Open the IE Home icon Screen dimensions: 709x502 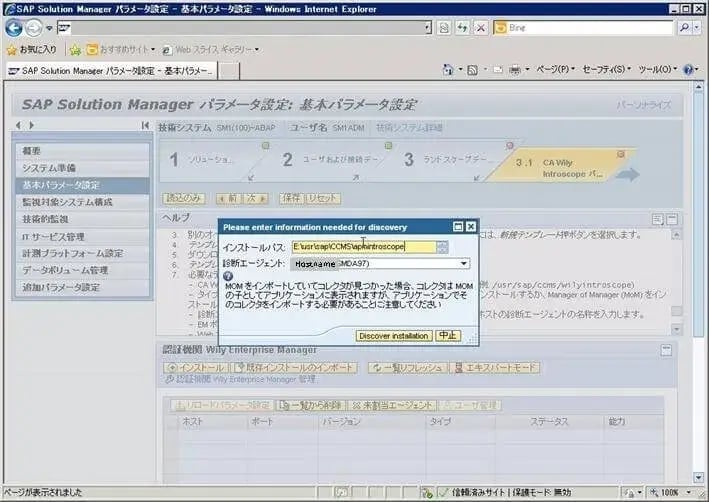[448, 70]
